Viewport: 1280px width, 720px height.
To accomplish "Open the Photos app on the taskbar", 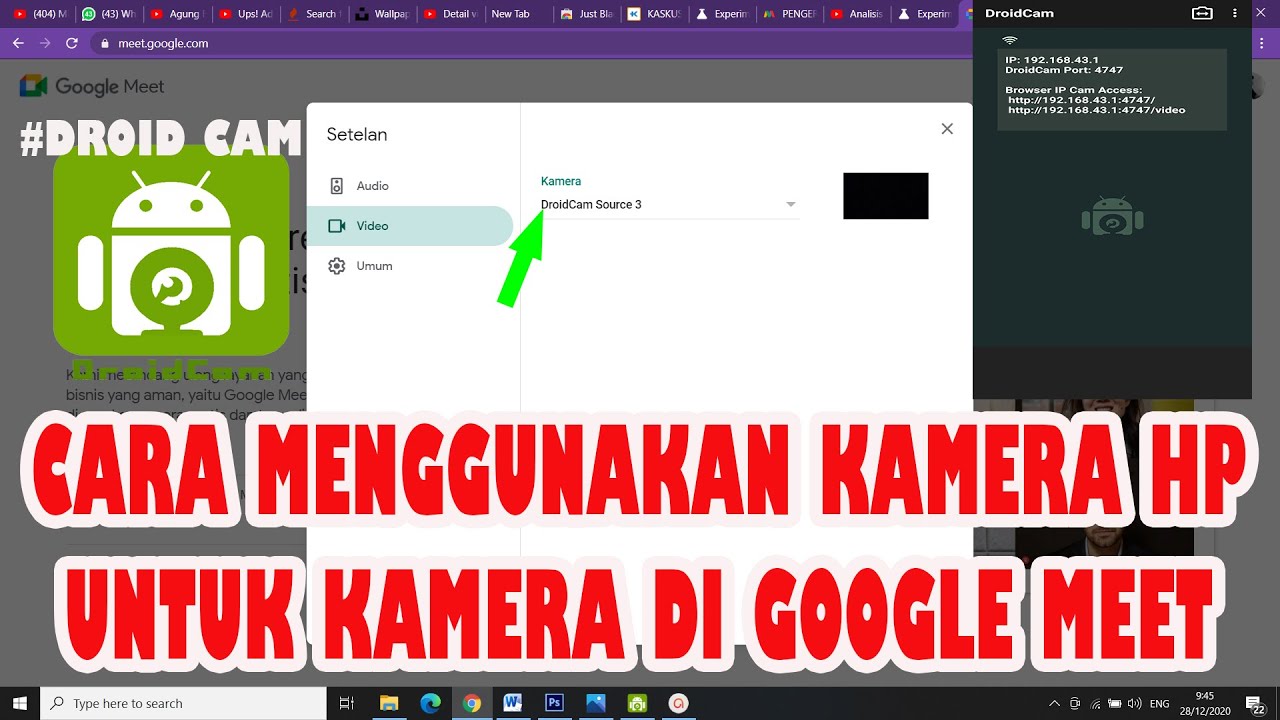I will click(x=595, y=703).
